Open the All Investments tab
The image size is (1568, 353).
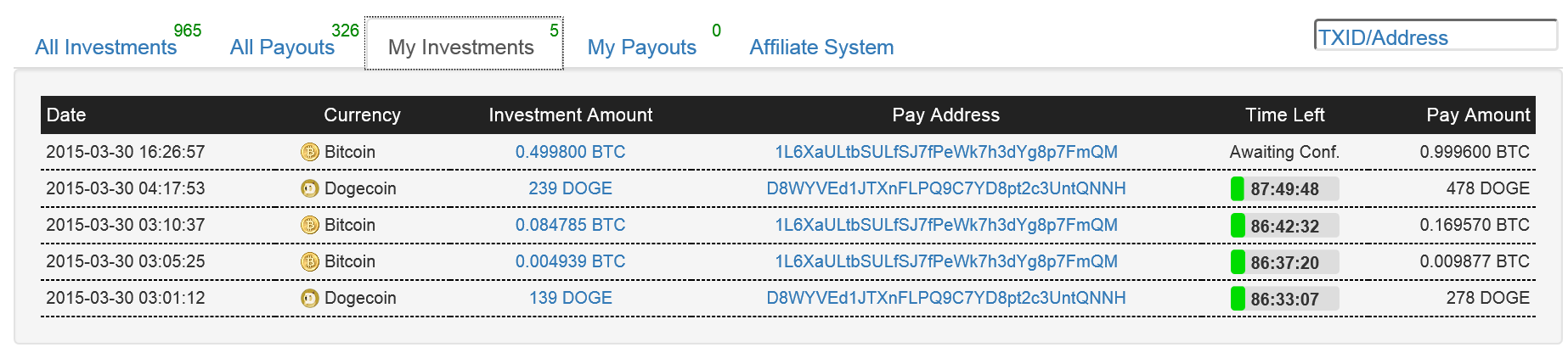click(106, 47)
